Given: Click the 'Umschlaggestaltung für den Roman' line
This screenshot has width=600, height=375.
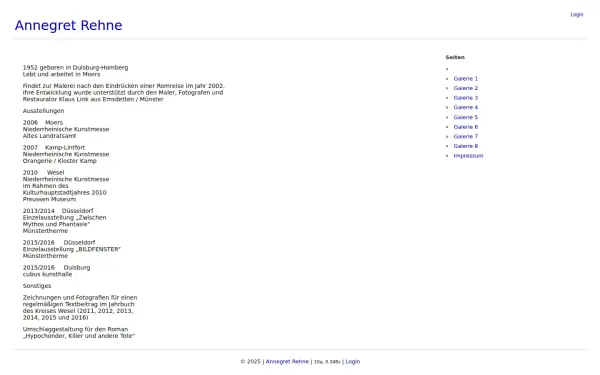Looking at the screenshot, I should [x=75, y=329].
